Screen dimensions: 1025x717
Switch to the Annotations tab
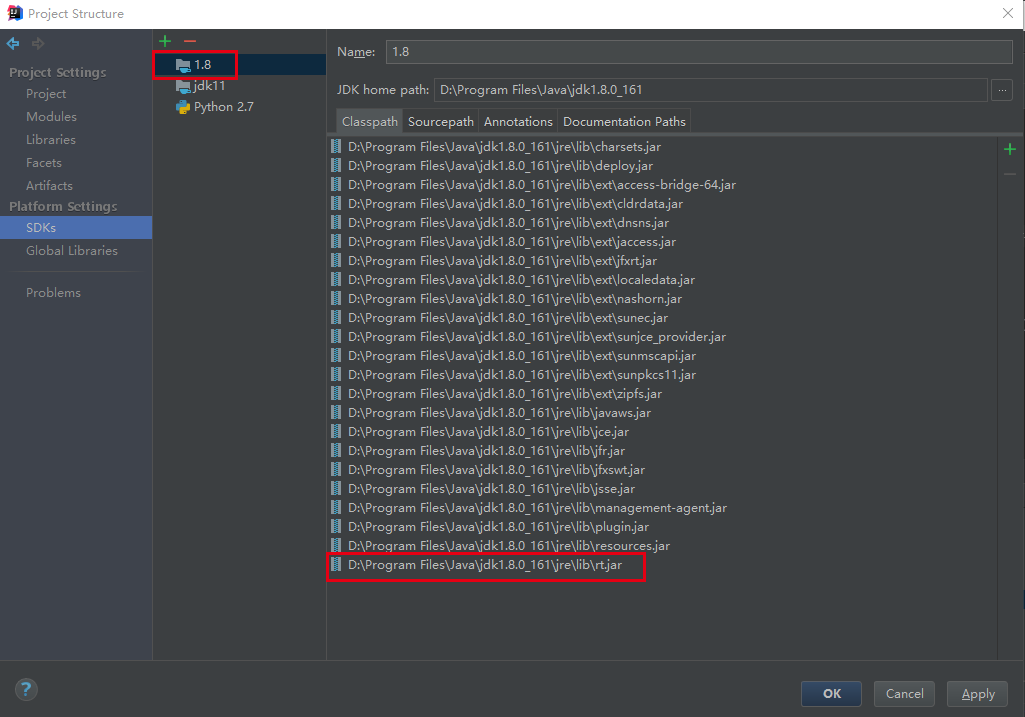(517, 121)
